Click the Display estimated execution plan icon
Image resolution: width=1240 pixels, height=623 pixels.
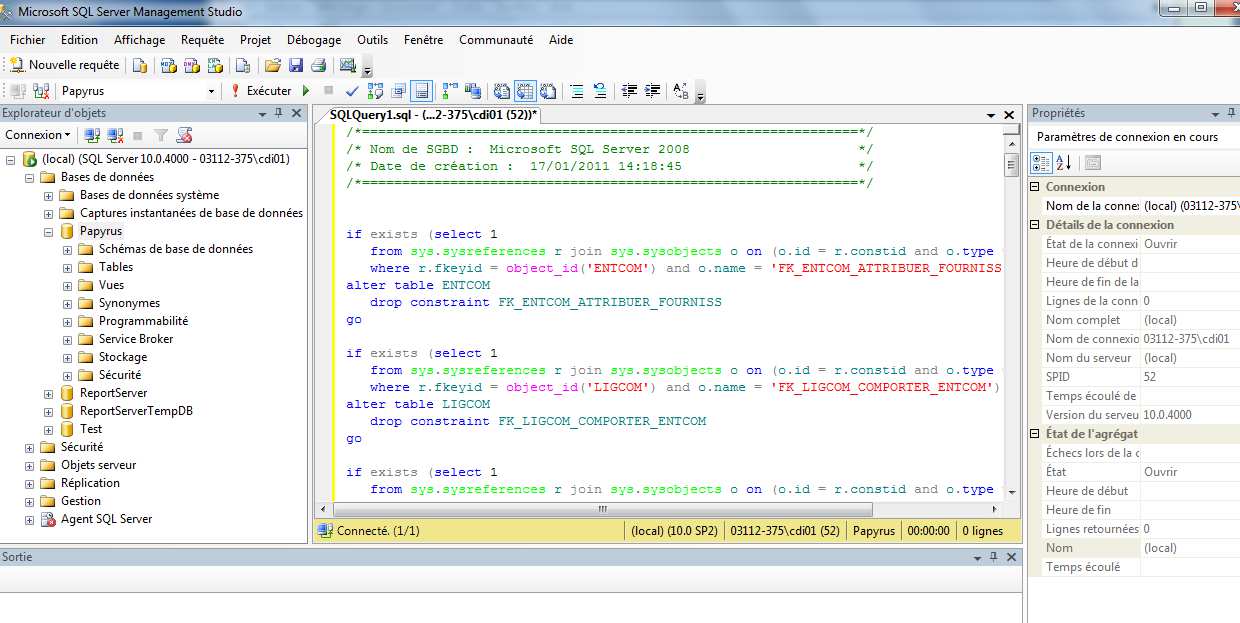coord(377,91)
